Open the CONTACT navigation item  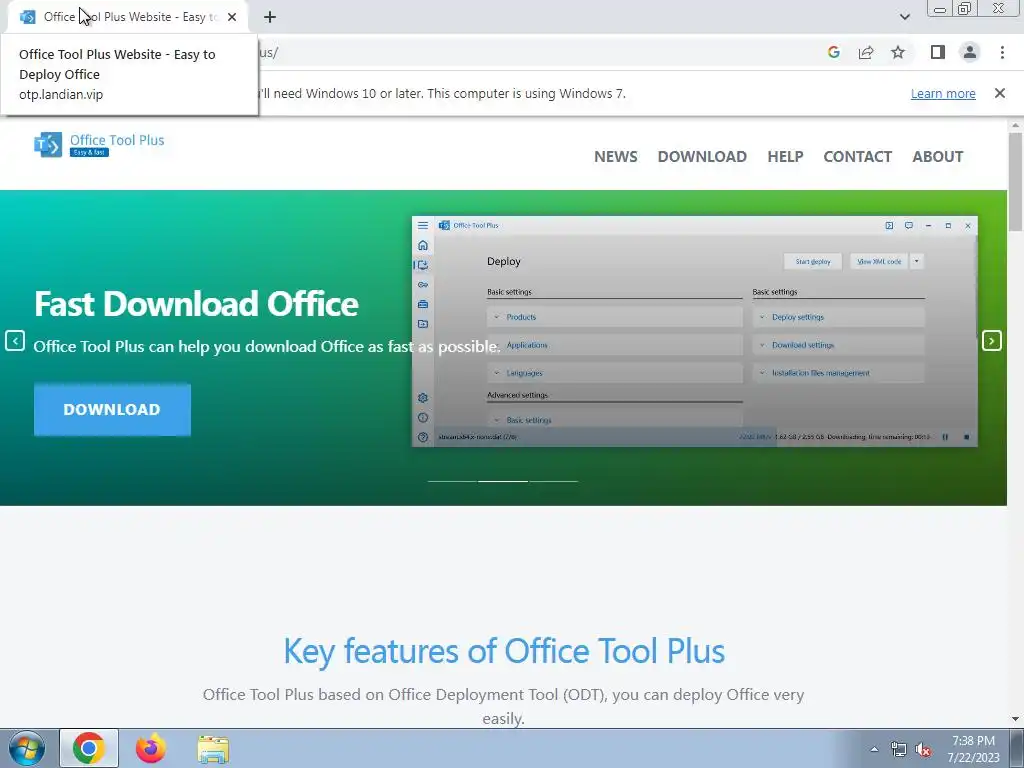(x=857, y=157)
